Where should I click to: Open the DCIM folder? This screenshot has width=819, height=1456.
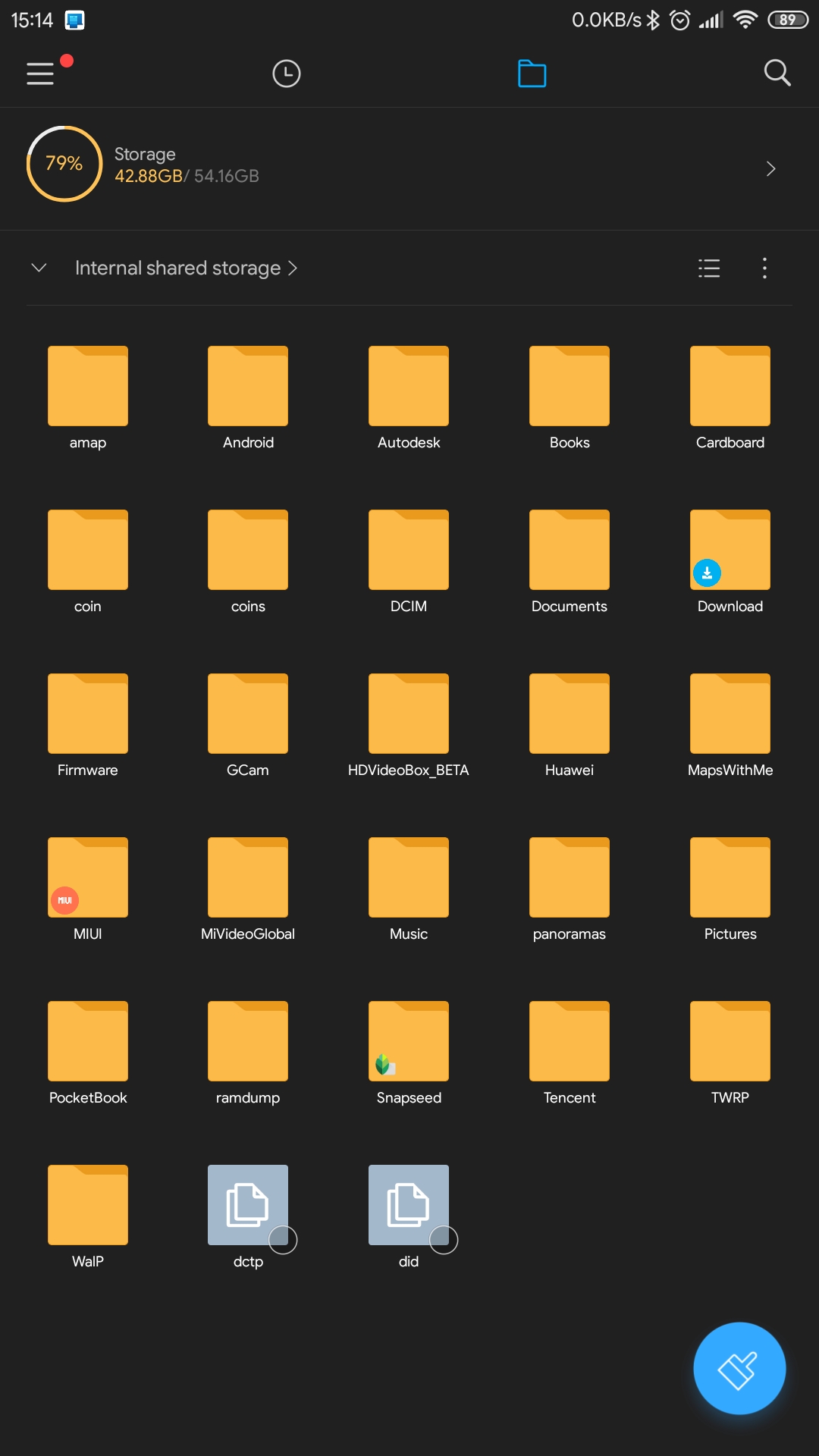click(409, 562)
